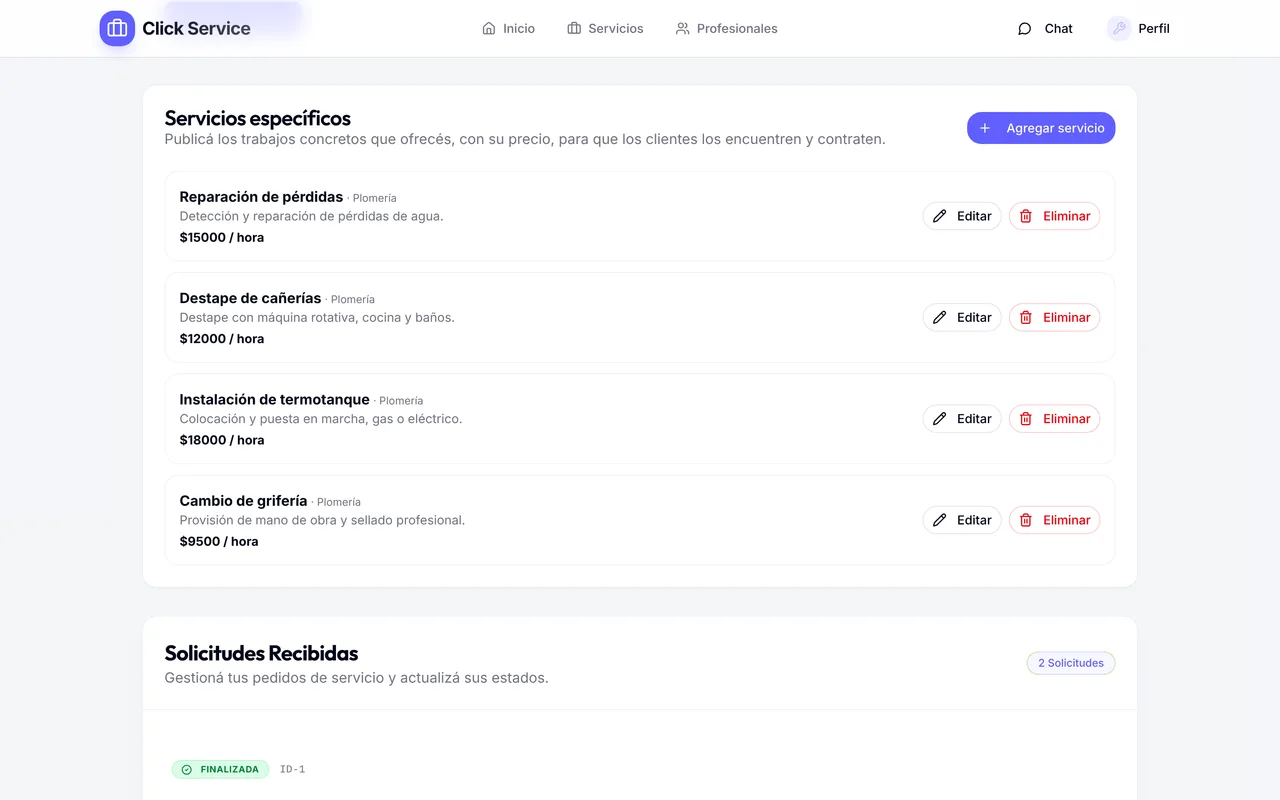Click the ID-1 request identifier
Screen dimensions: 1280x800
pos(292,770)
